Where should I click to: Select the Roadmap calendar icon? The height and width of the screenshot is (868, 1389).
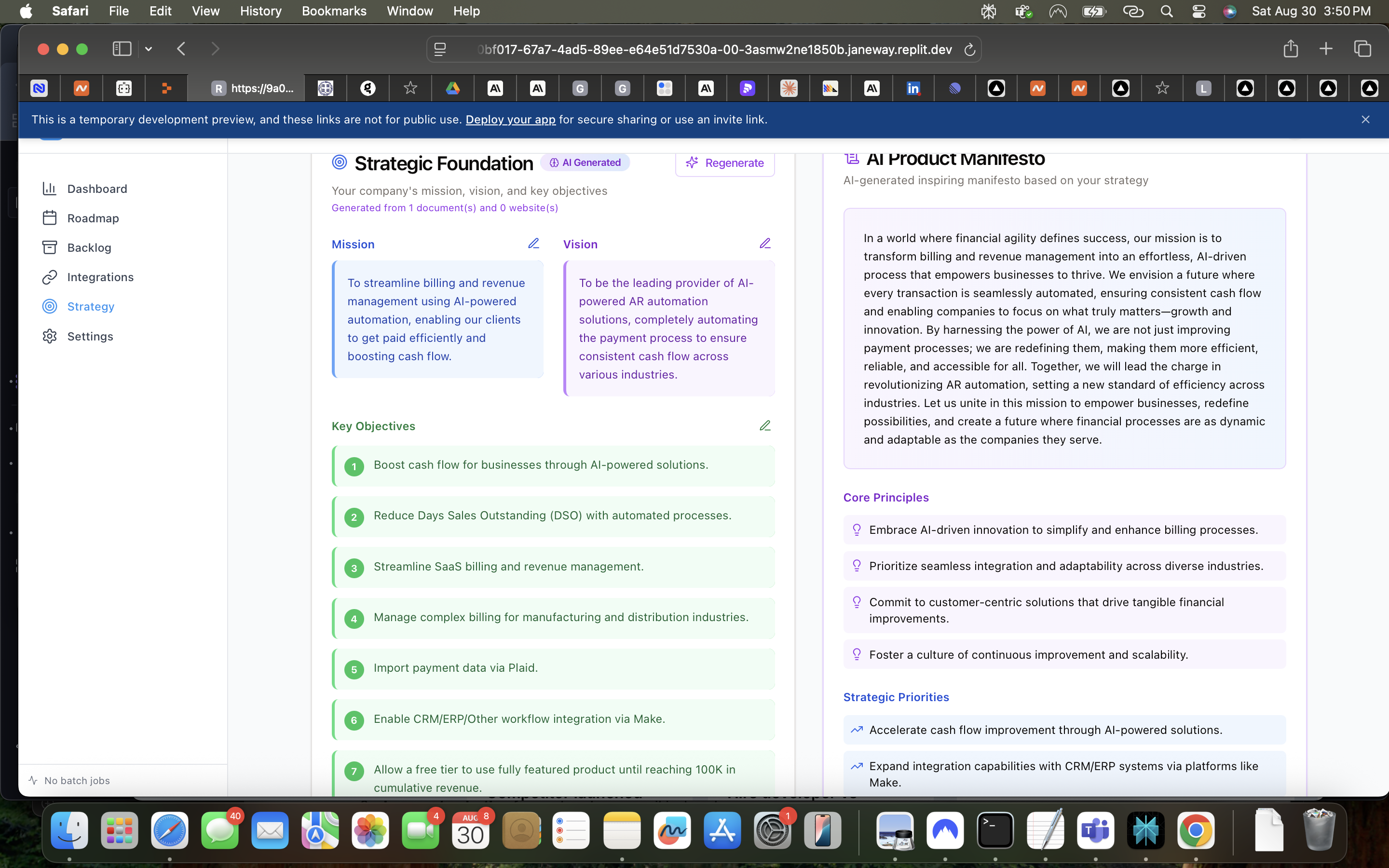(x=51, y=217)
